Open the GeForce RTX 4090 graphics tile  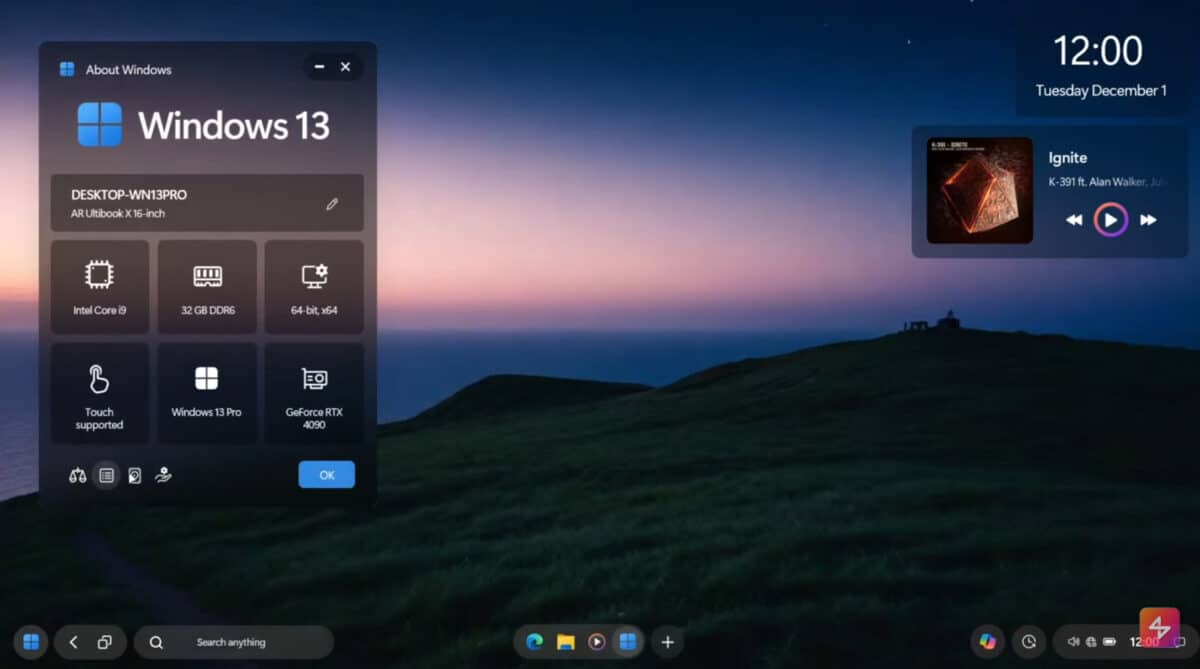[314, 393]
